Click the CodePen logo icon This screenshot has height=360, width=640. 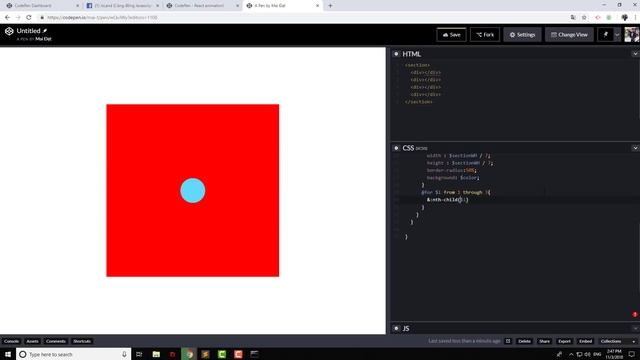(x=9, y=31)
